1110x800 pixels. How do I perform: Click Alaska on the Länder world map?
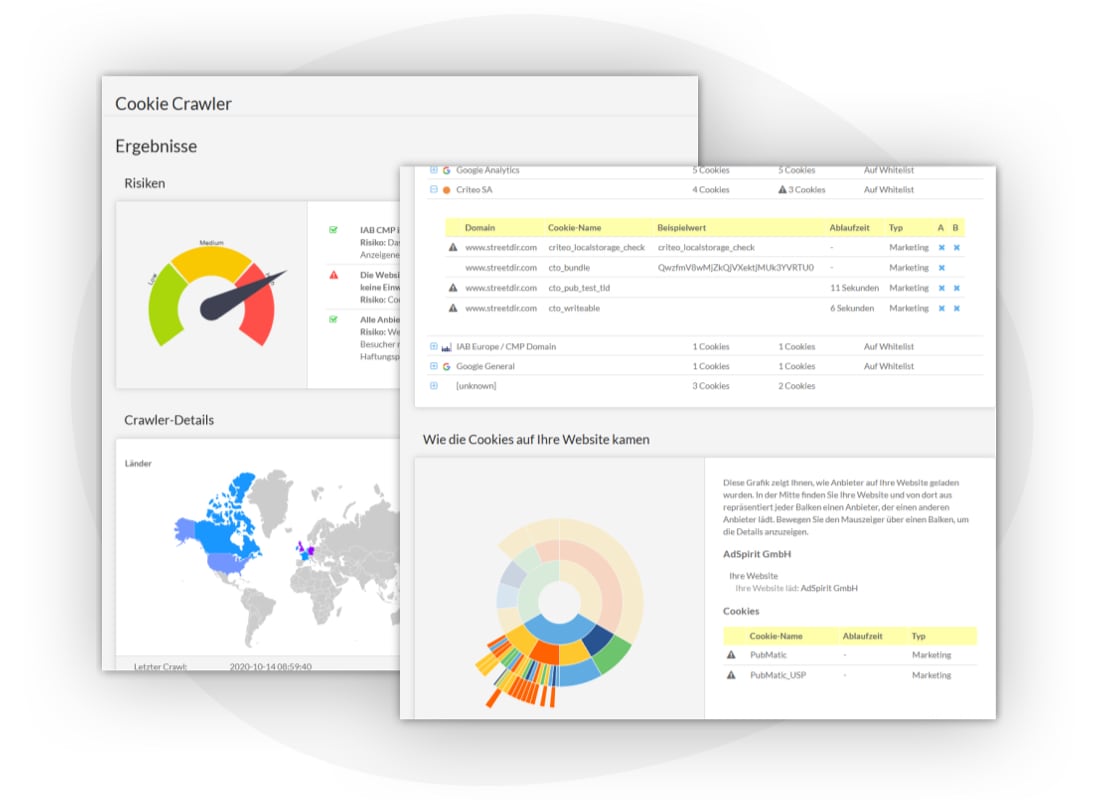pyautogui.click(x=185, y=529)
